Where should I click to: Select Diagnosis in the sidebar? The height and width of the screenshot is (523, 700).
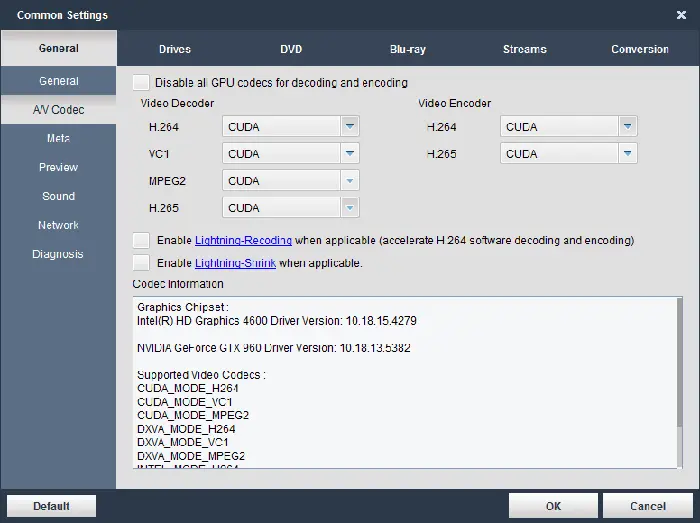[x=58, y=254]
